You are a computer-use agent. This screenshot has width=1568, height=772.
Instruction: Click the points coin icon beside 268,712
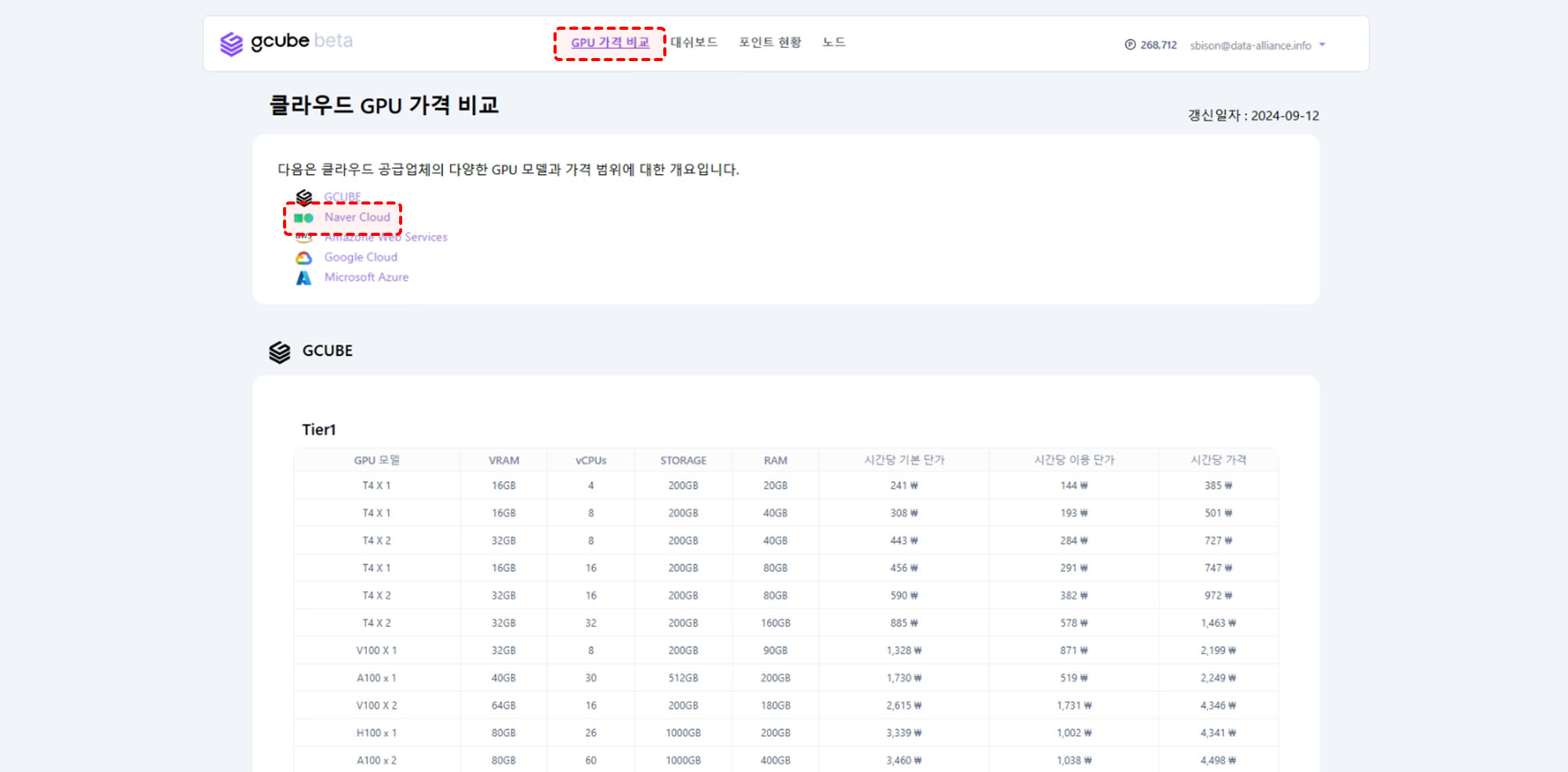tap(1130, 45)
